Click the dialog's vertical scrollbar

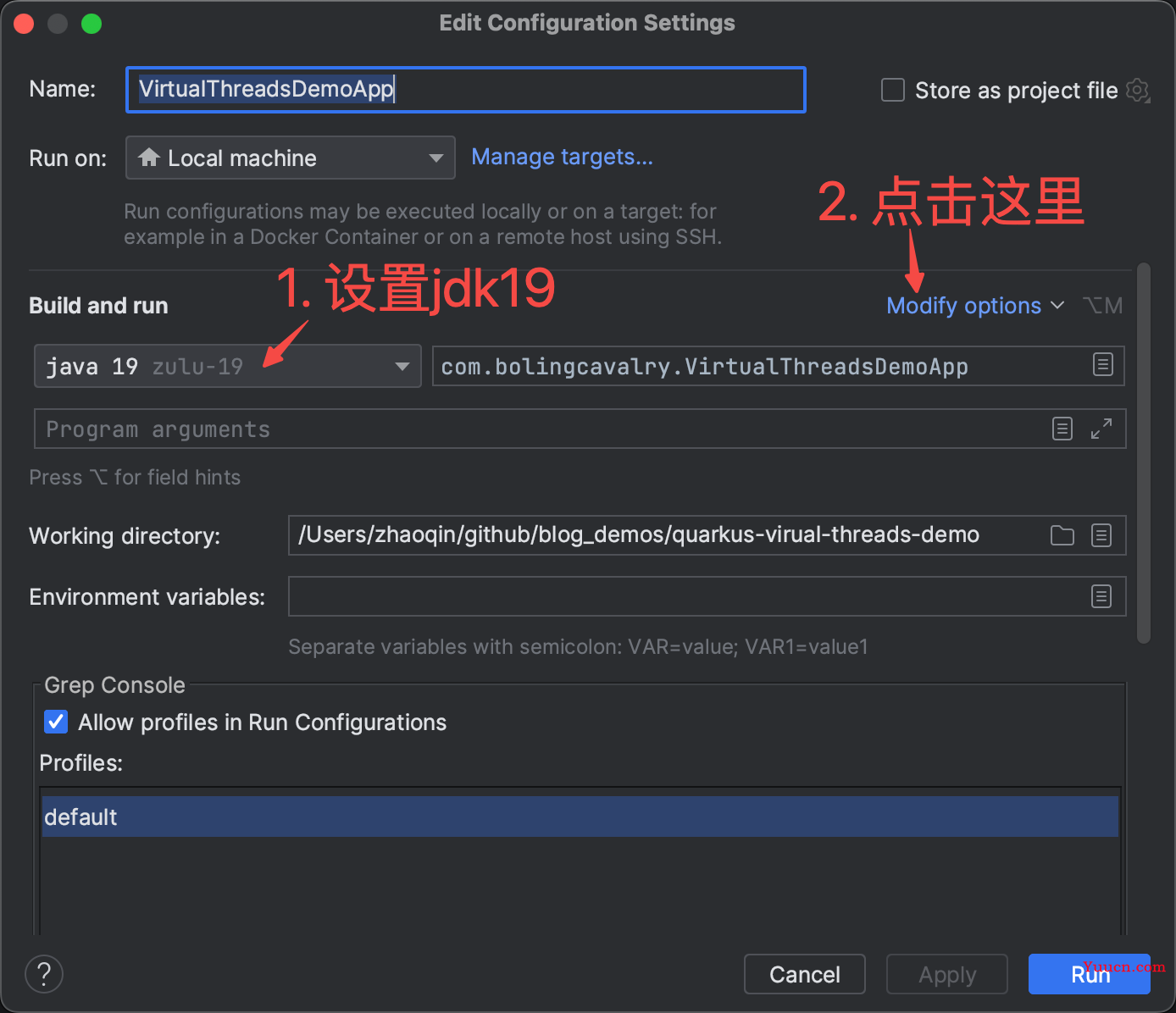tap(1144, 453)
